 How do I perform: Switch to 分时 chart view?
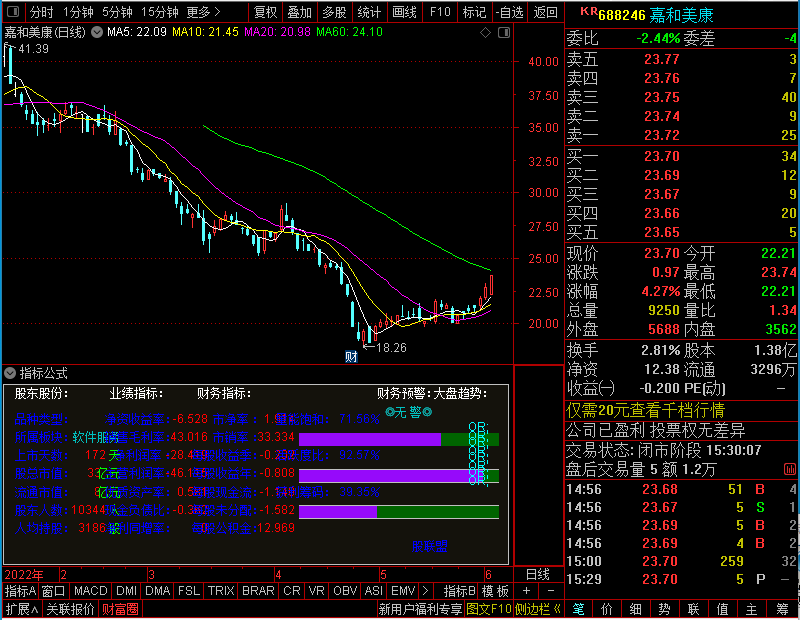tap(41, 12)
